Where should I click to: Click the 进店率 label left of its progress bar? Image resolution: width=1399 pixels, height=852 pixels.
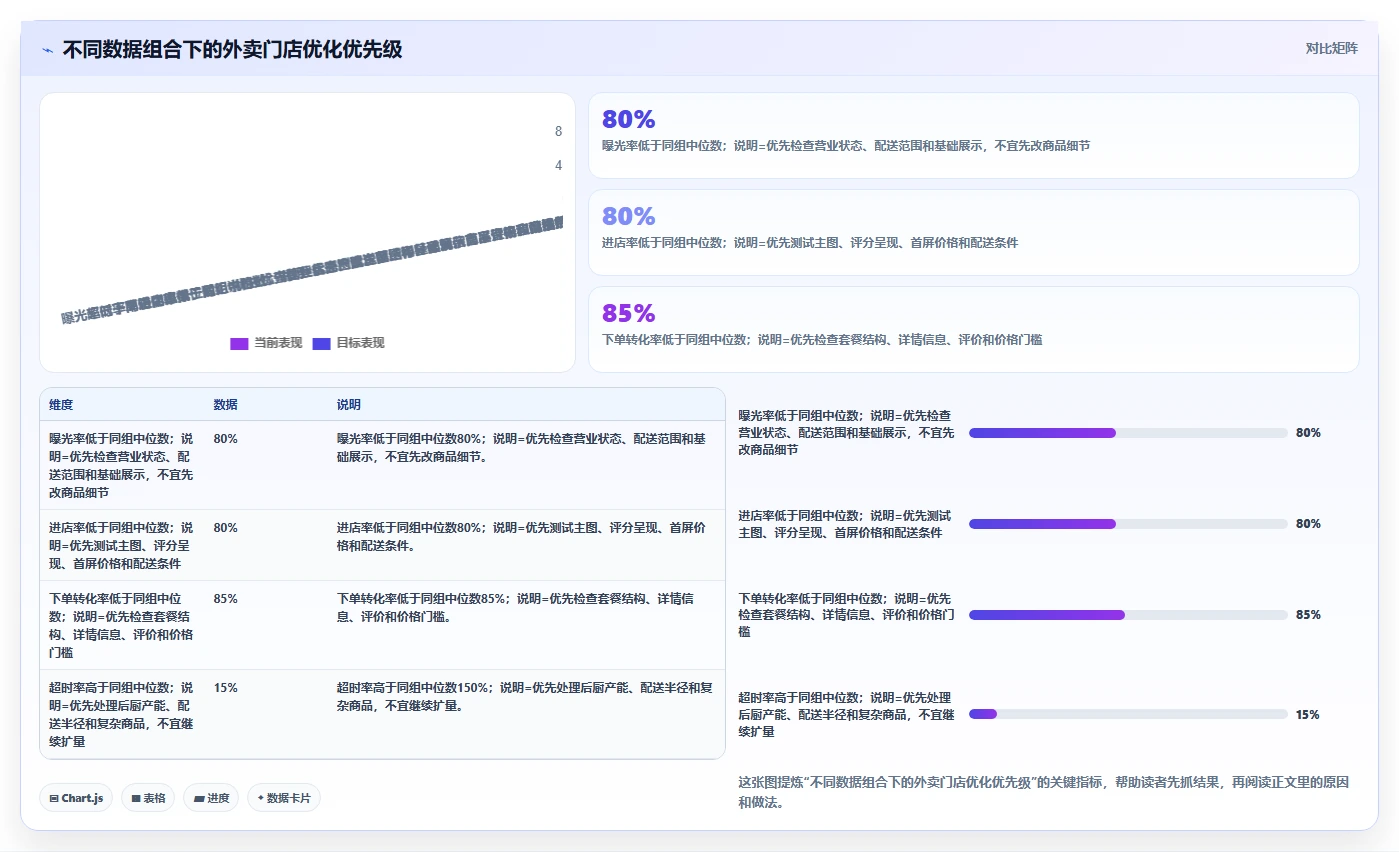point(846,524)
